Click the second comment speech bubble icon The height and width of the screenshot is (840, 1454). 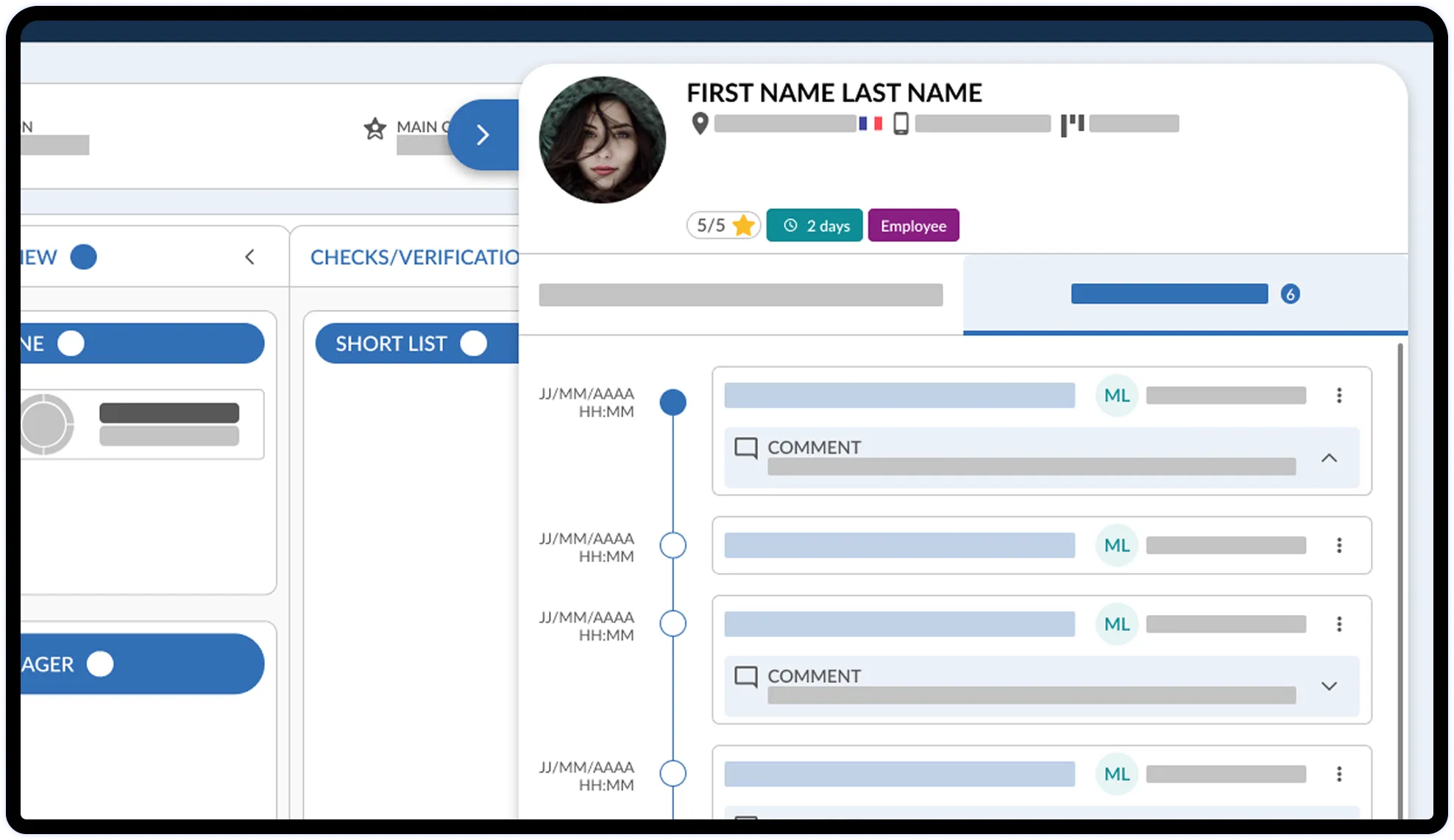tap(746, 677)
